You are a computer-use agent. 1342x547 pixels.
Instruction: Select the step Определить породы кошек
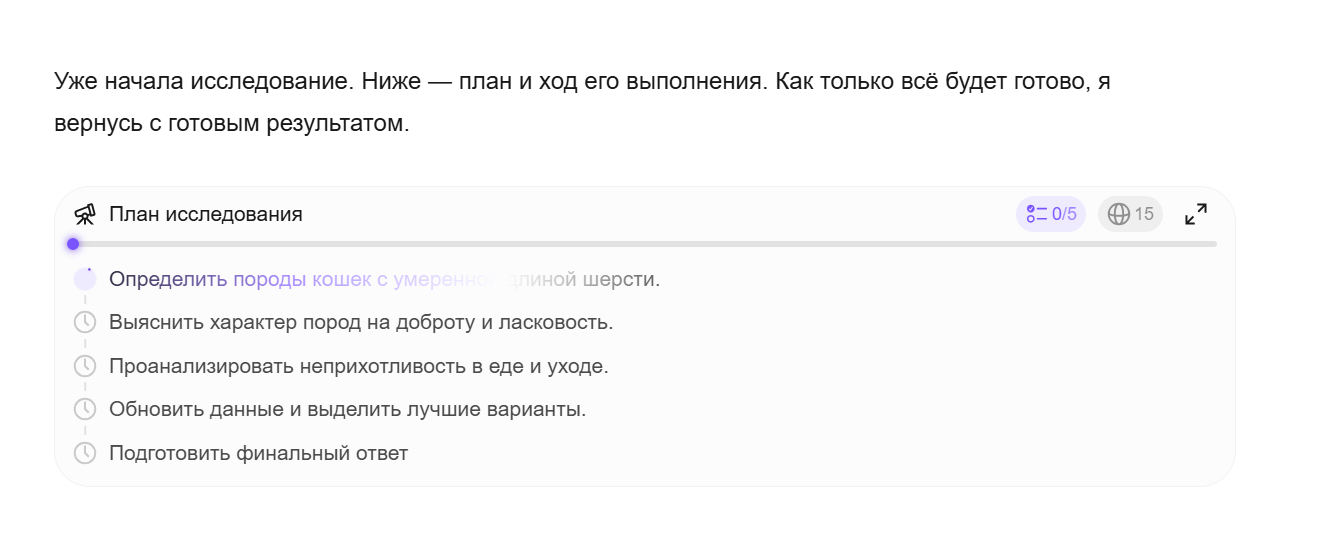click(x=384, y=279)
